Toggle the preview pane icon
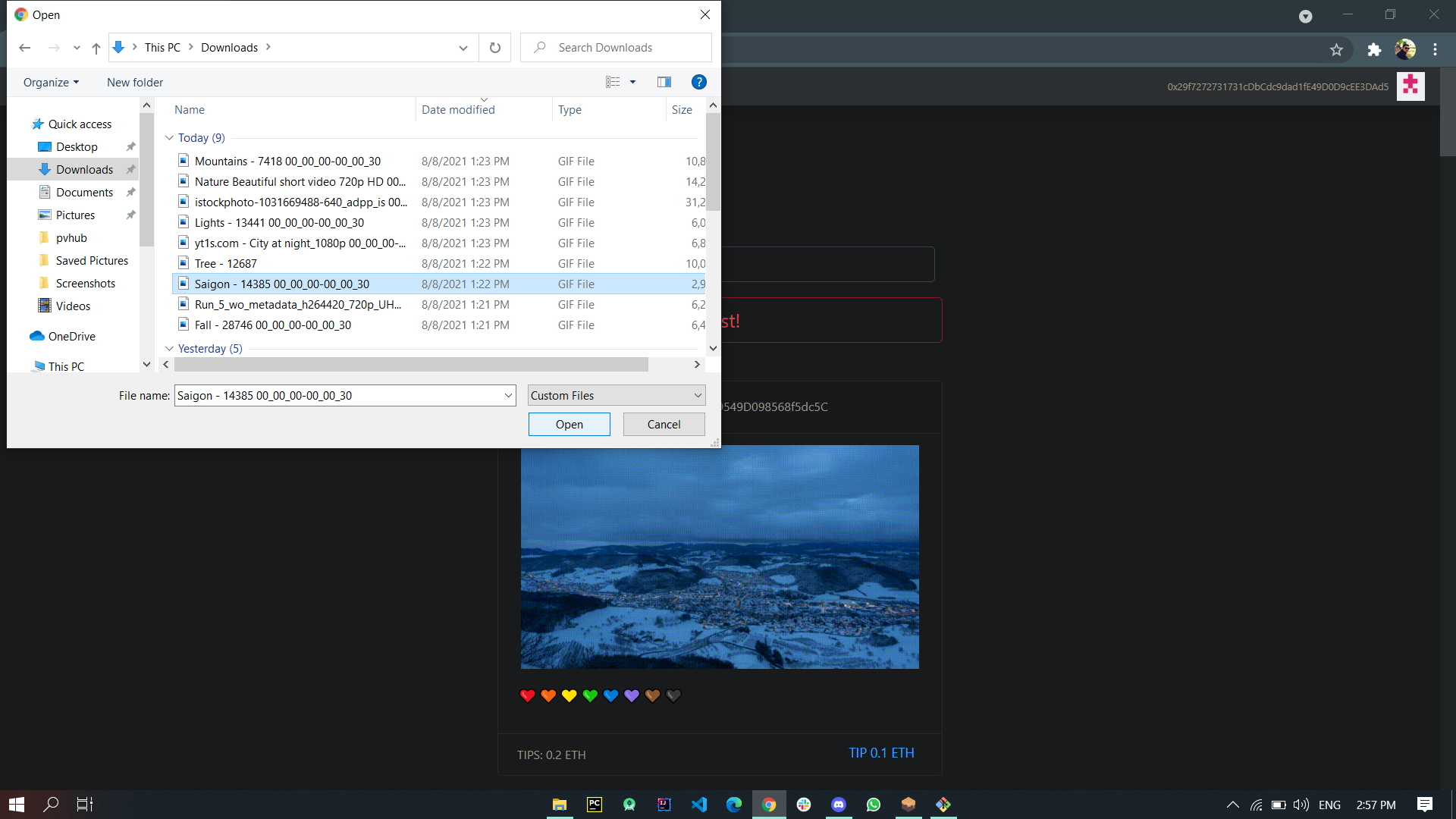Screen dimensions: 1456x819 (664, 82)
